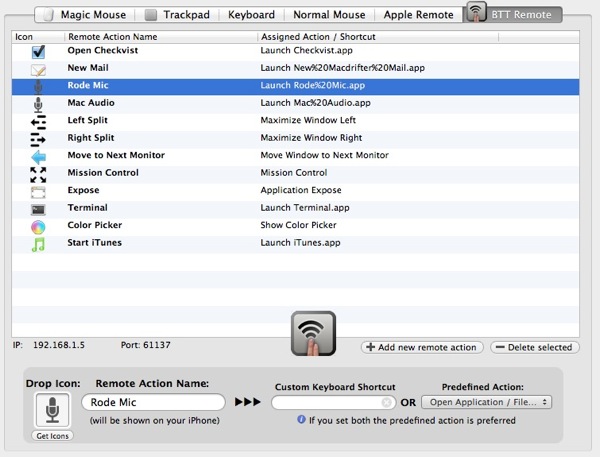Click the Launch Terminal.app cell
The image size is (600, 457).
tap(305, 208)
